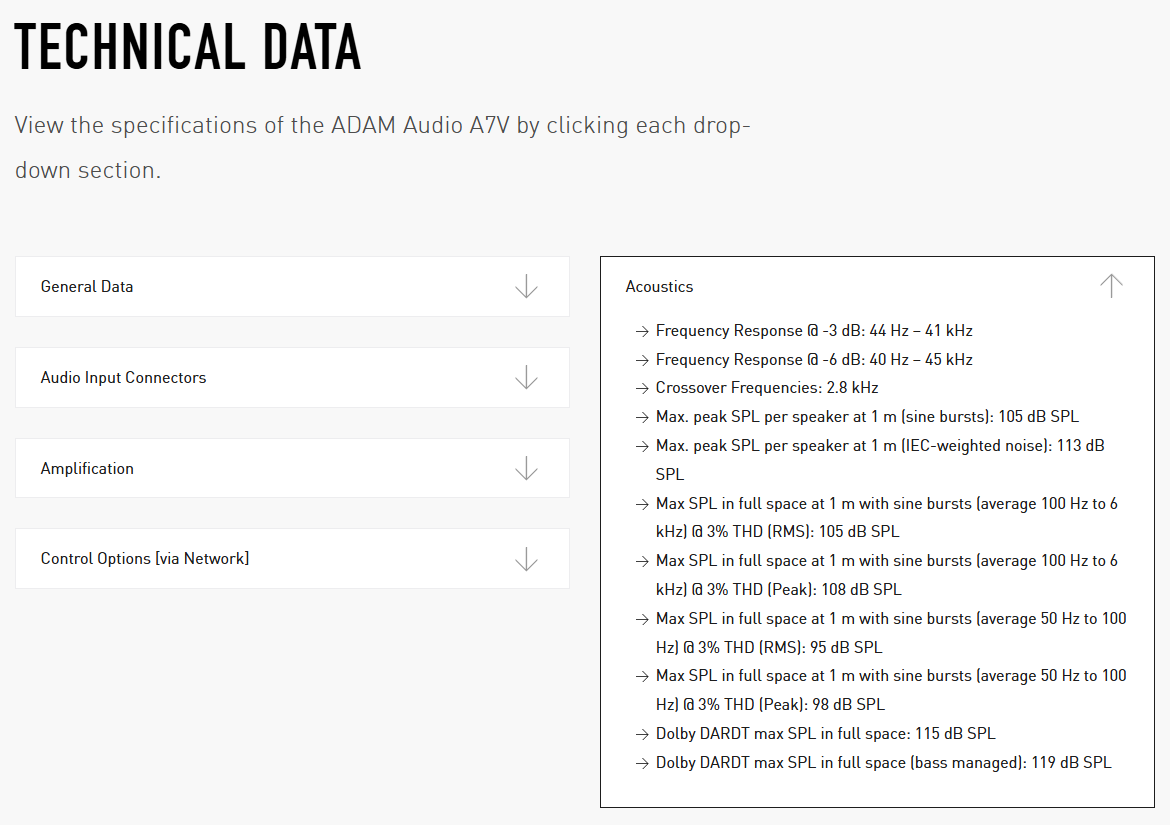The height and width of the screenshot is (825, 1170).
Task: Collapse Acoustics using the up arrow icon
Action: pos(1111,286)
